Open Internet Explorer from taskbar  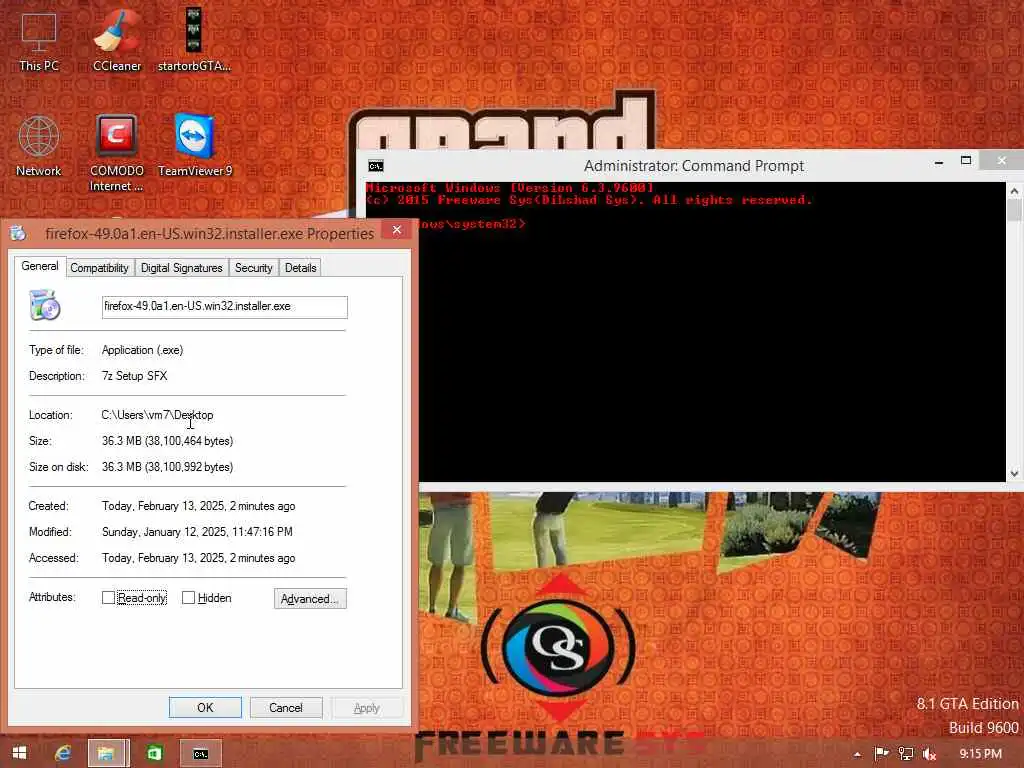(63, 753)
